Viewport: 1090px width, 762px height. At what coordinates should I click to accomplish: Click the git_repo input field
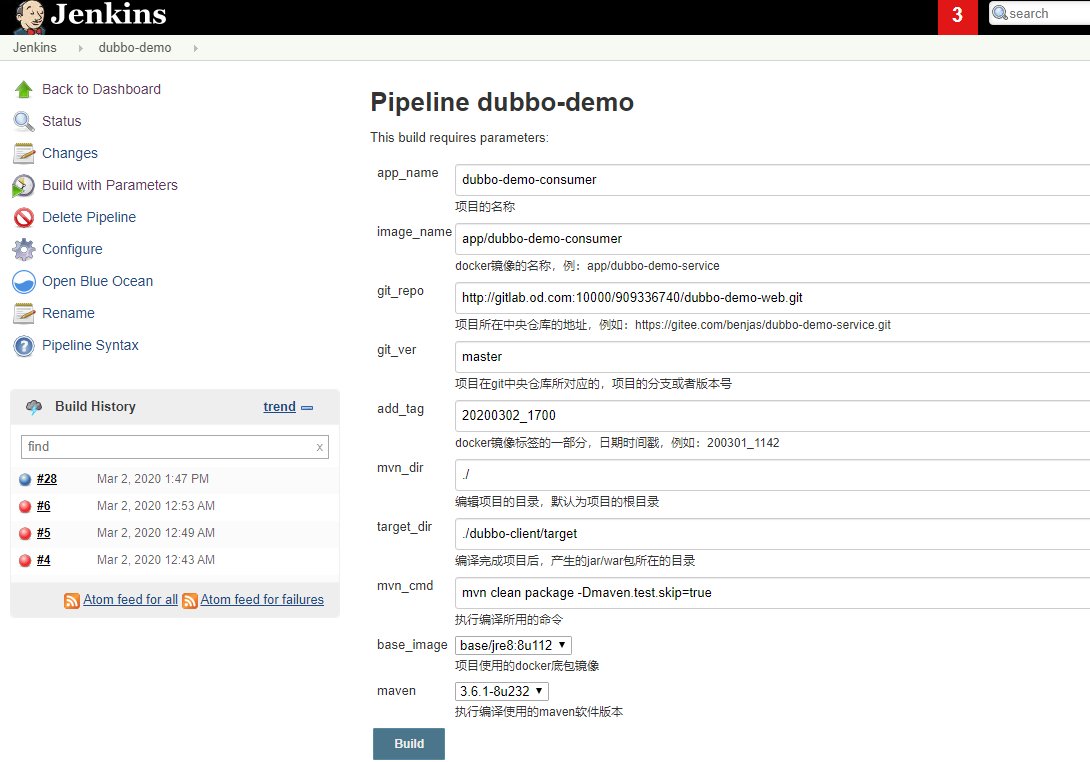(x=770, y=298)
